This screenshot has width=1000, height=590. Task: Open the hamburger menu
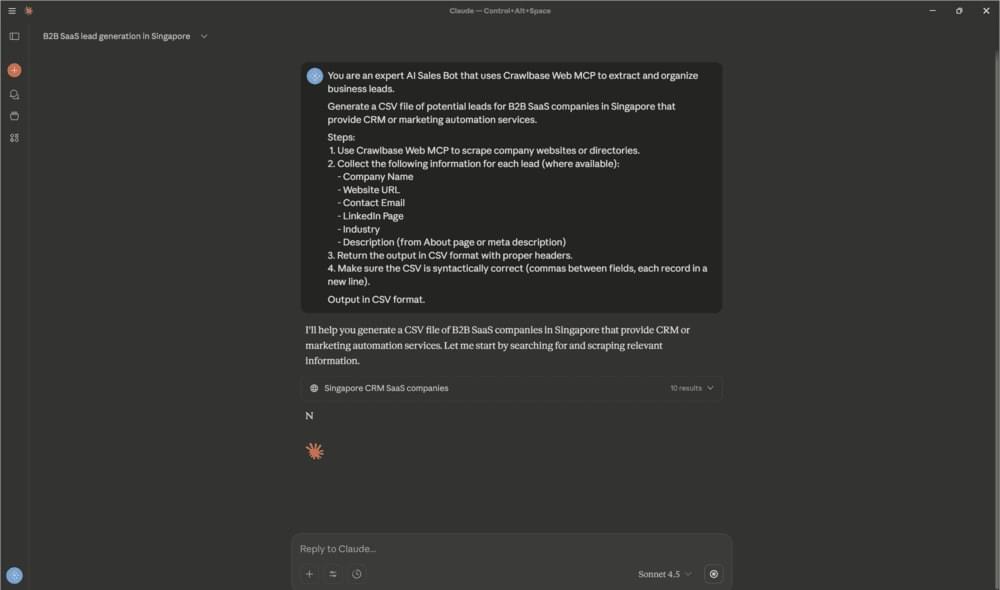13,10
